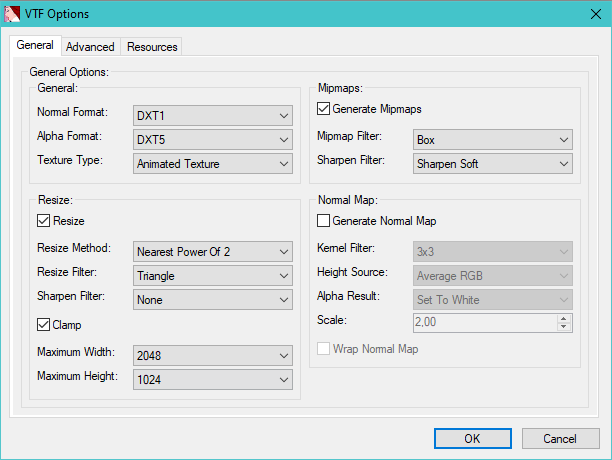Viewport: 612px width, 460px height.
Task: Close the VTF Options dialog
Action: (x=596, y=14)
